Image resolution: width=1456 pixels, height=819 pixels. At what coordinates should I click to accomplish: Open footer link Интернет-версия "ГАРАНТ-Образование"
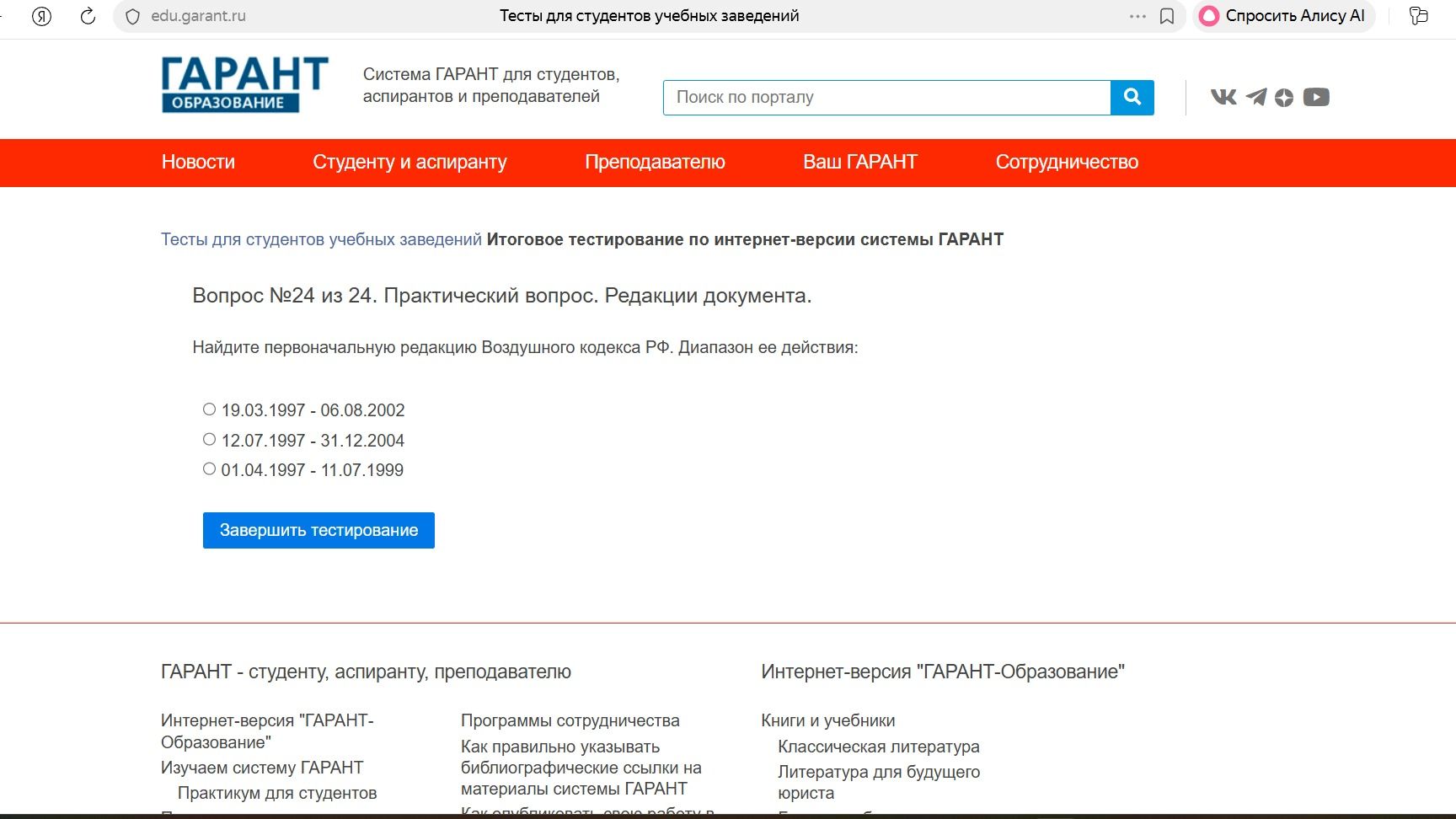(x=267, y=731)
